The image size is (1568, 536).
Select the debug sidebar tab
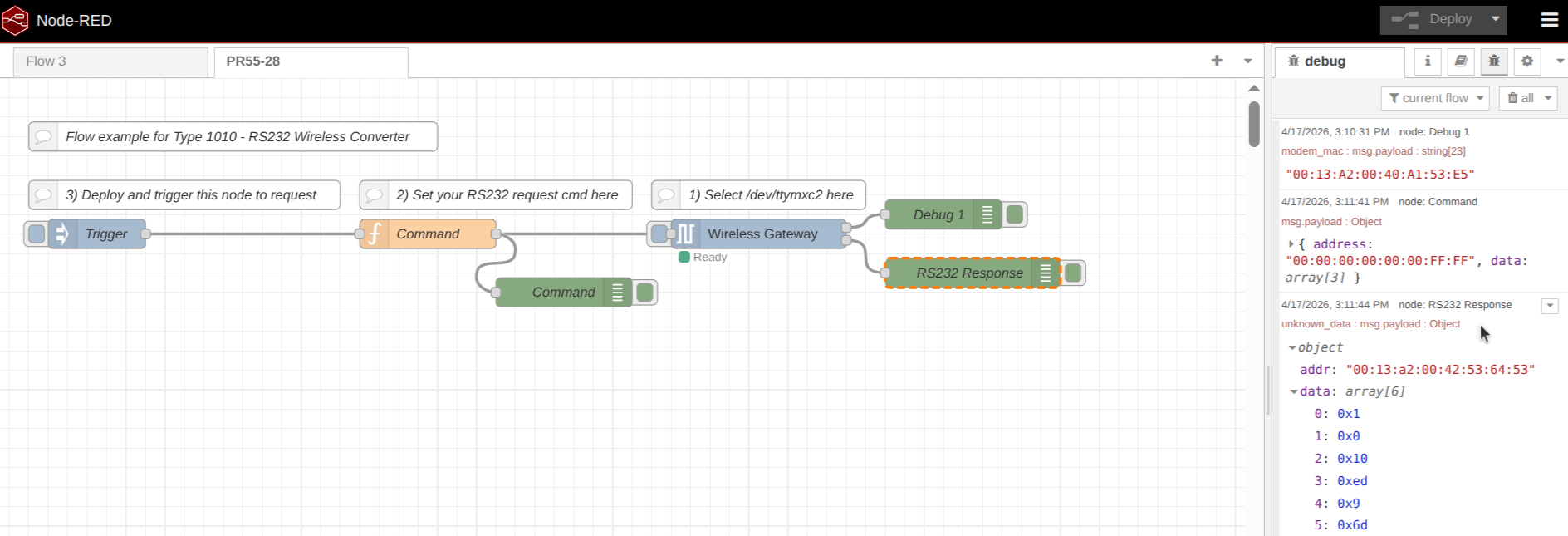click(x=1340, y=61)
